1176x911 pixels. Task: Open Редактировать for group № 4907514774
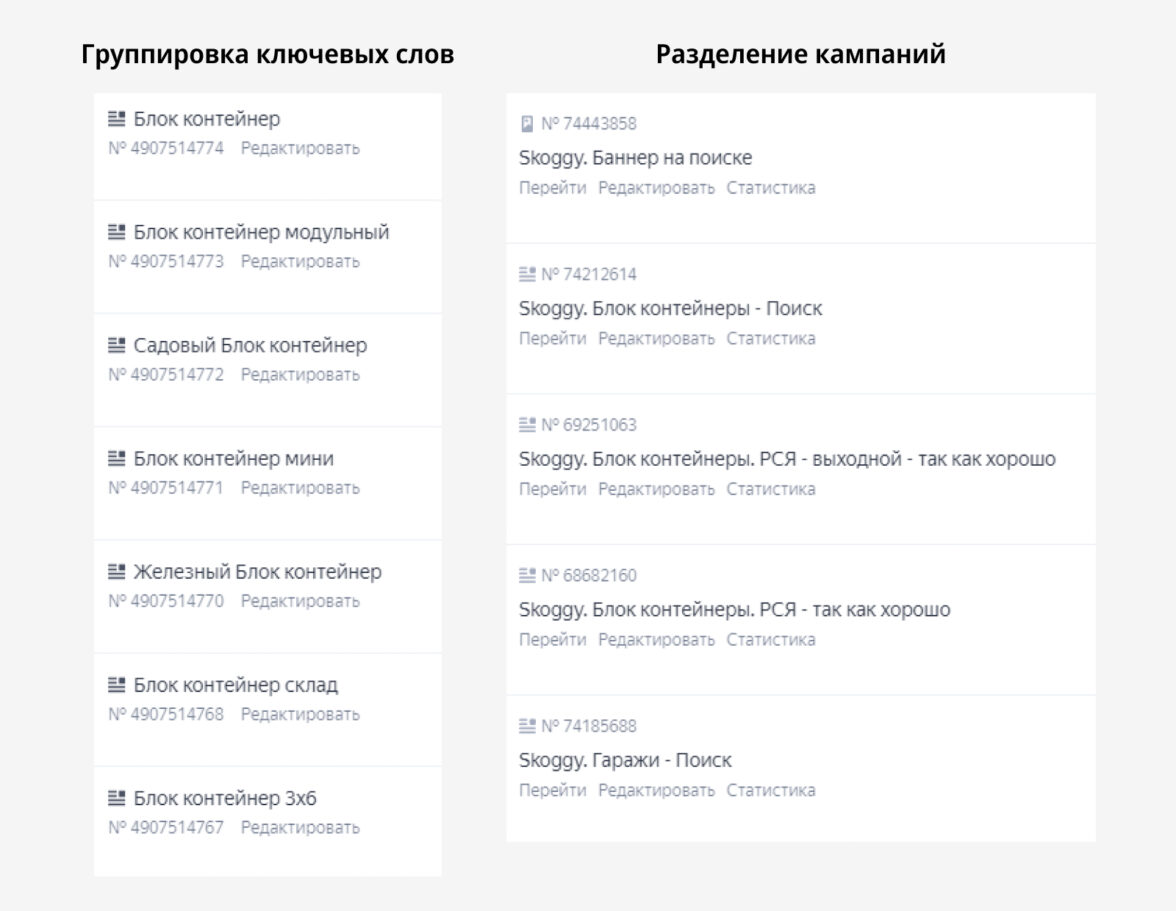coord(299,148)
